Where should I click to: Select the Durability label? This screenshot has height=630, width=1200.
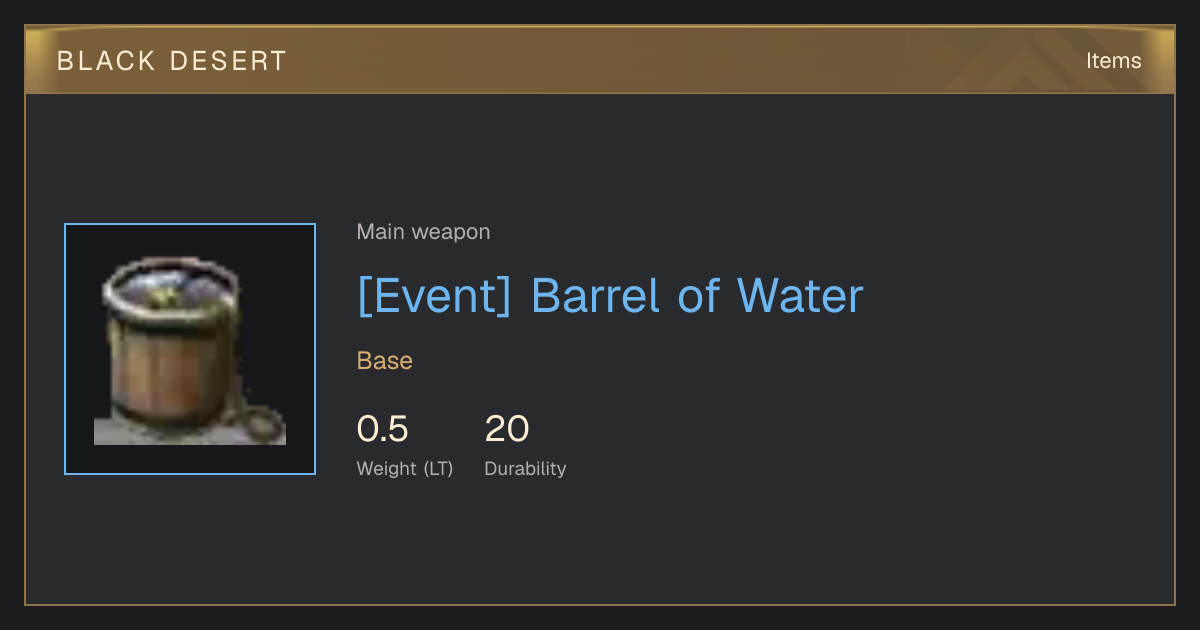tap(525, 469)
